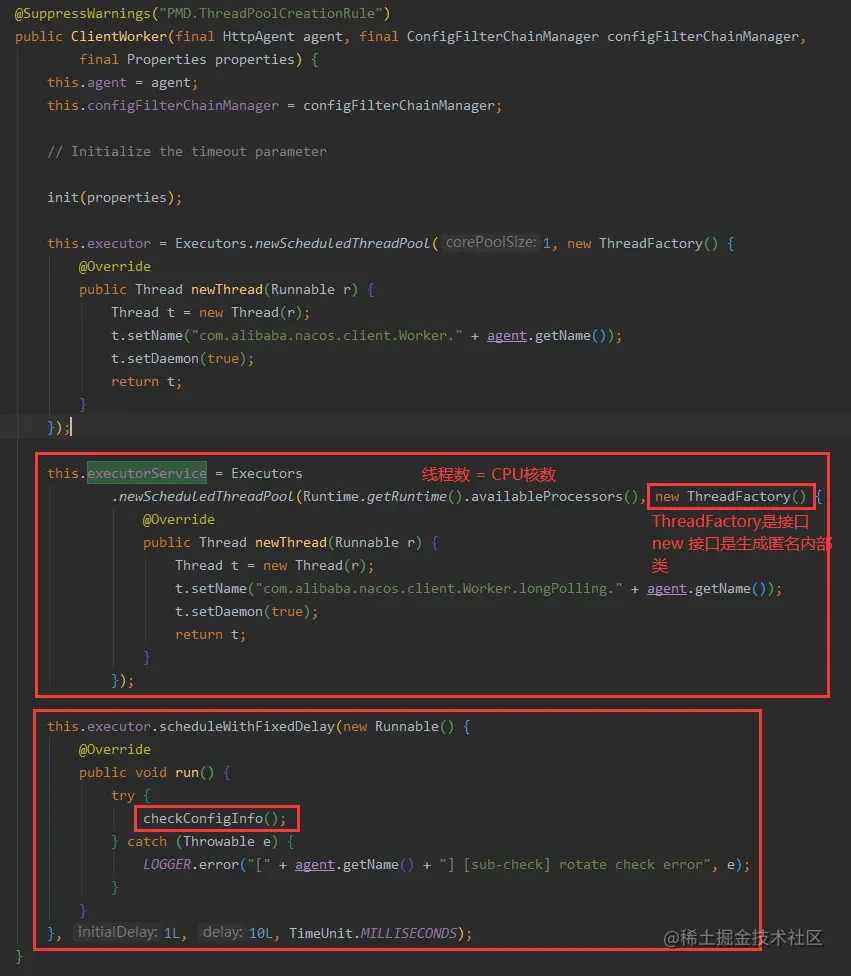Click the 1L initial delay value

click(171, 933)
